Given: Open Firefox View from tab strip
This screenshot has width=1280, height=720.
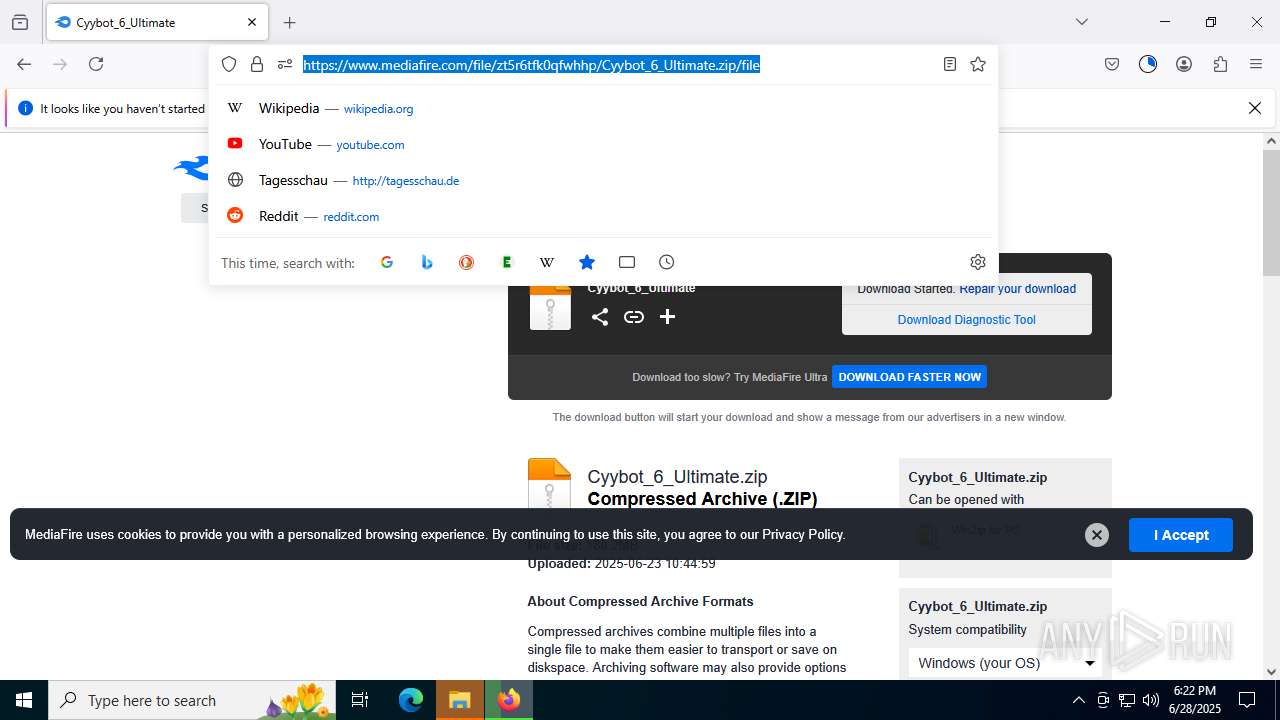Looking at the screenshot, I should pyautogui.click(x=20, y=22).
